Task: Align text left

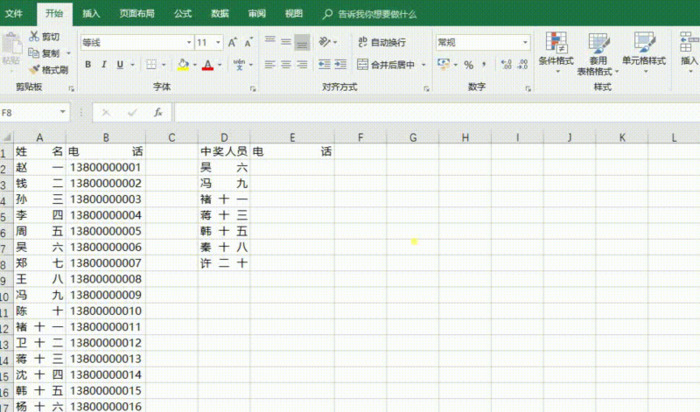Action: pyautogui.click(x=270, y=64)
